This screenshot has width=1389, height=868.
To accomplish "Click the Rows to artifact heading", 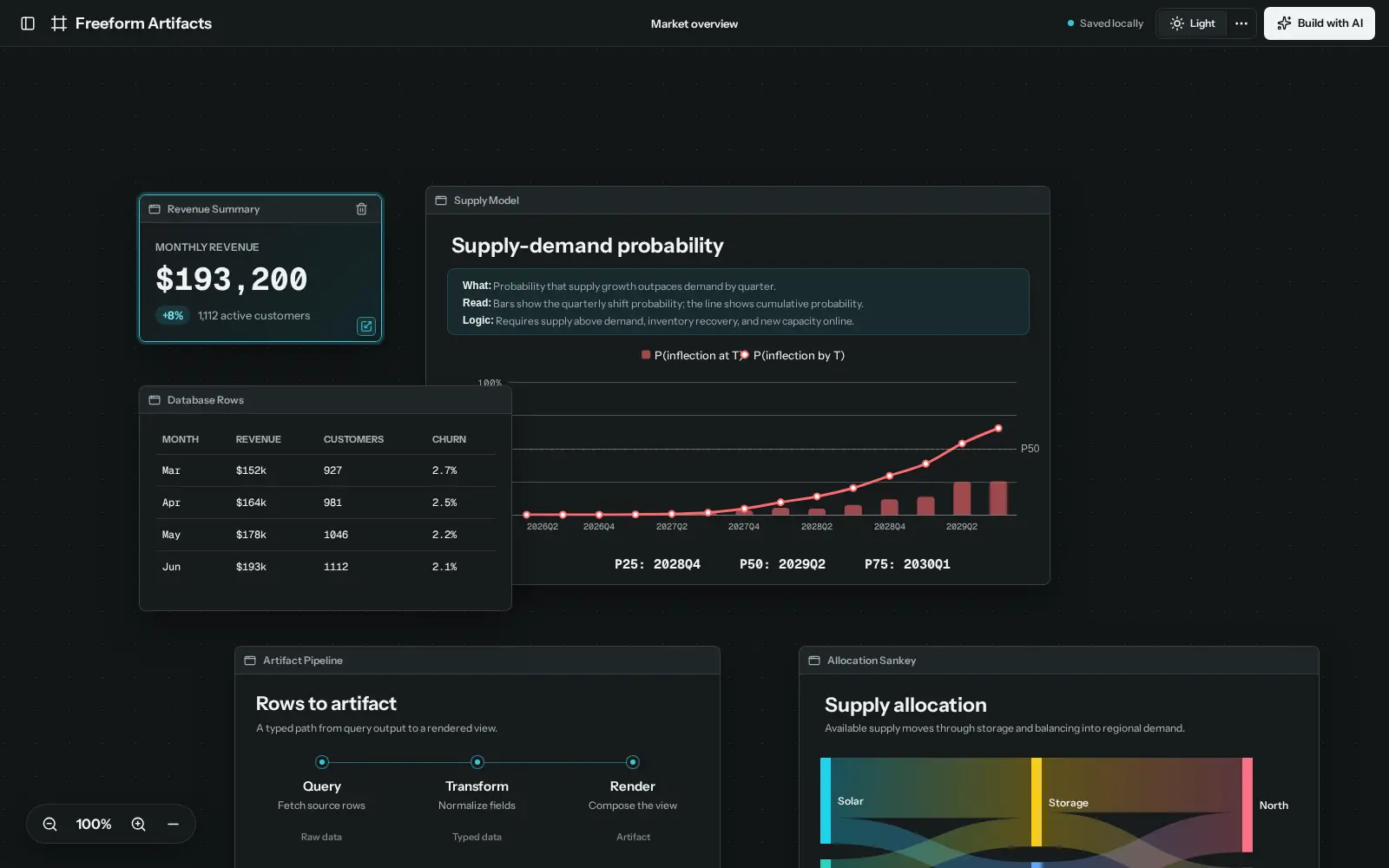I will [x=326, y=704].
